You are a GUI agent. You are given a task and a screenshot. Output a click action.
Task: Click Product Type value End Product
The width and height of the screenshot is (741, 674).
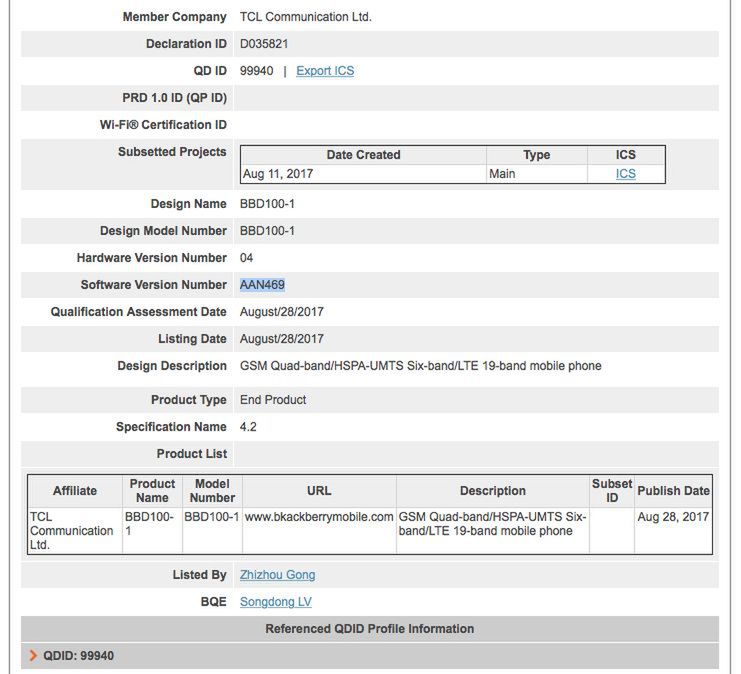[x=273, y=400]
